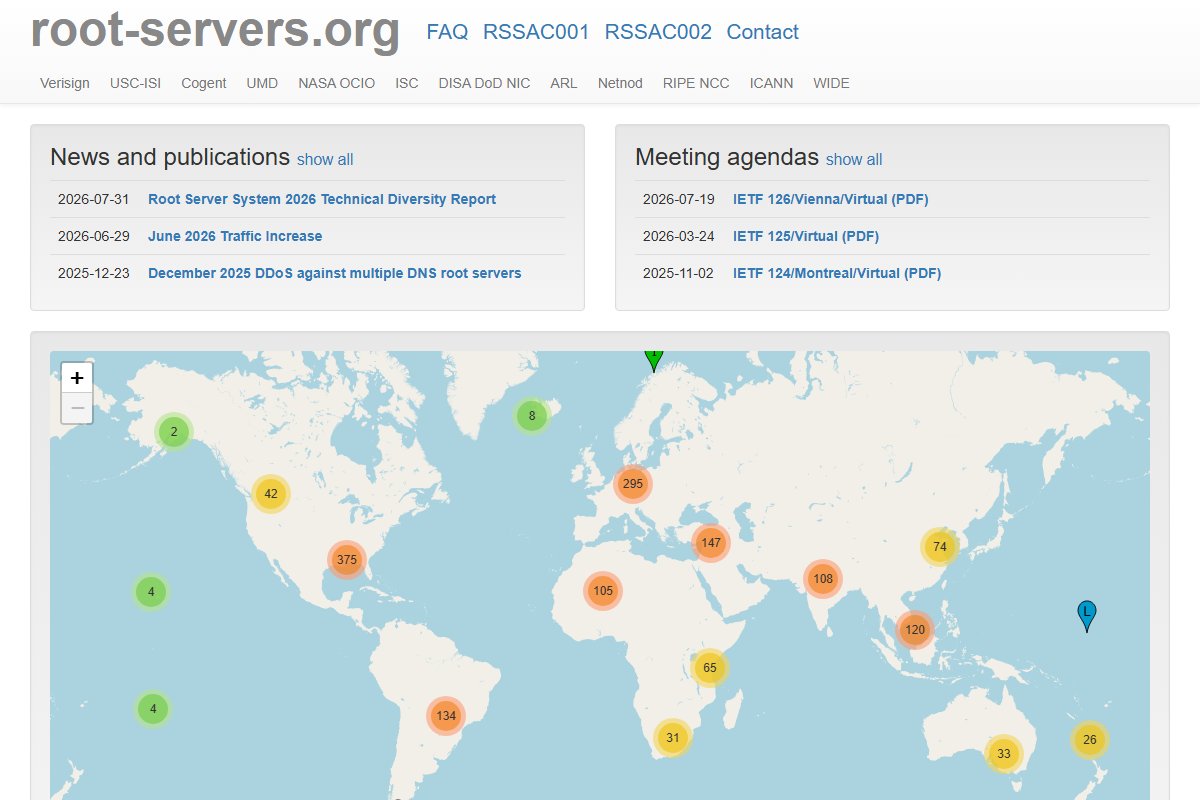
Task: Expand the cluster of 134 servers
Action: [x=446, y=716]
